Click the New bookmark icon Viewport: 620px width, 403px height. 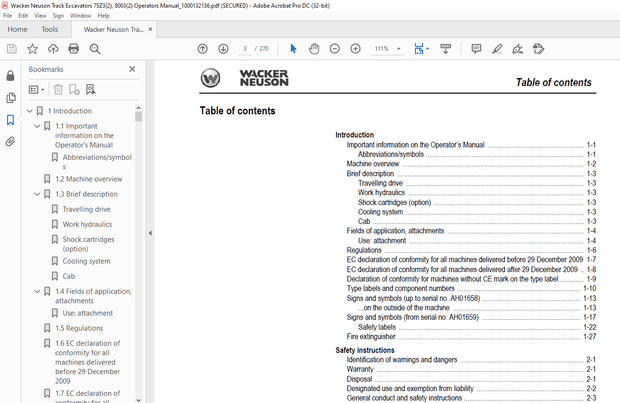[74, 89]
